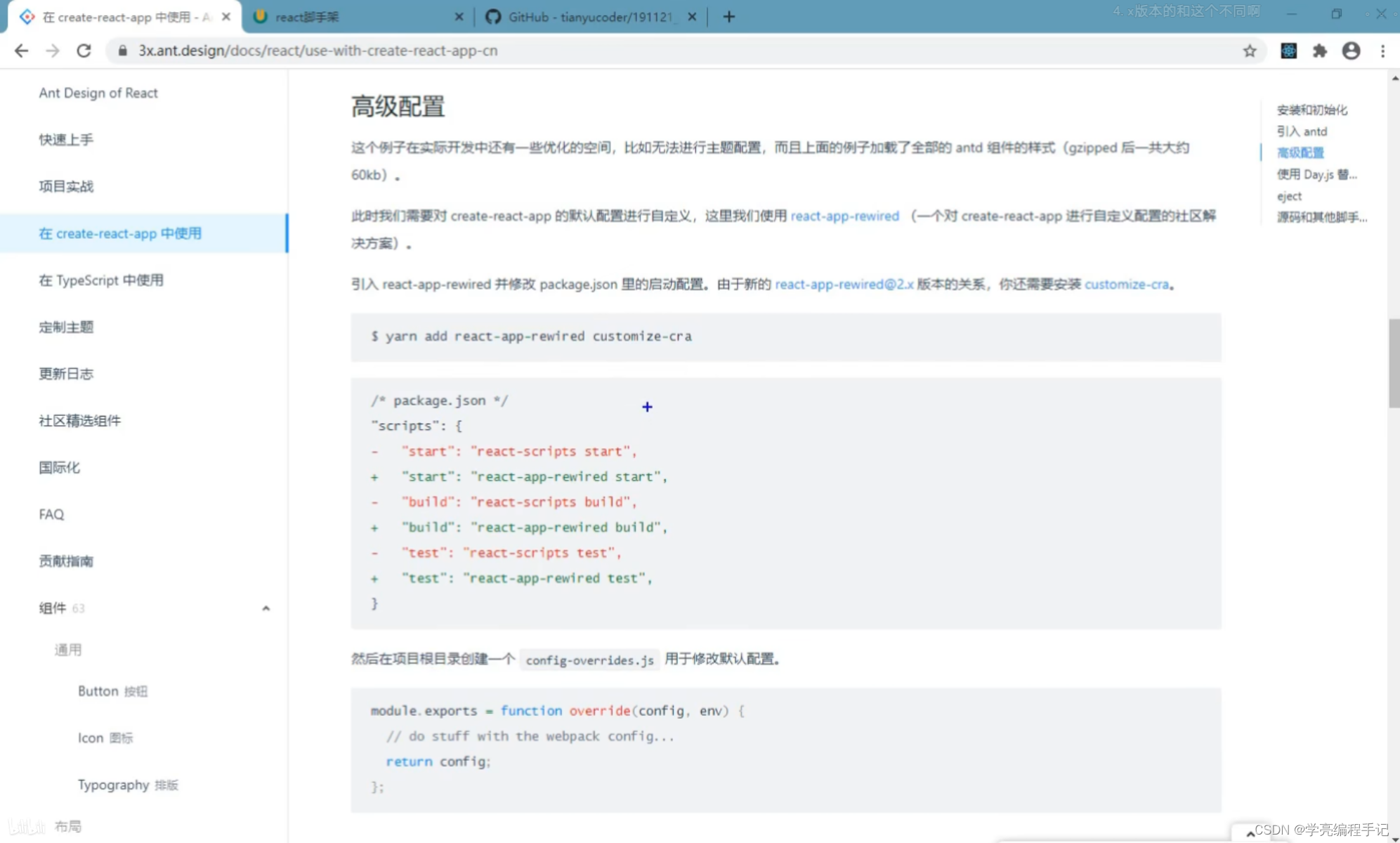The width and height of the screenshot is (1400, 843).
Task: Follow the customize-cra link
Action: click(1127, 284)
